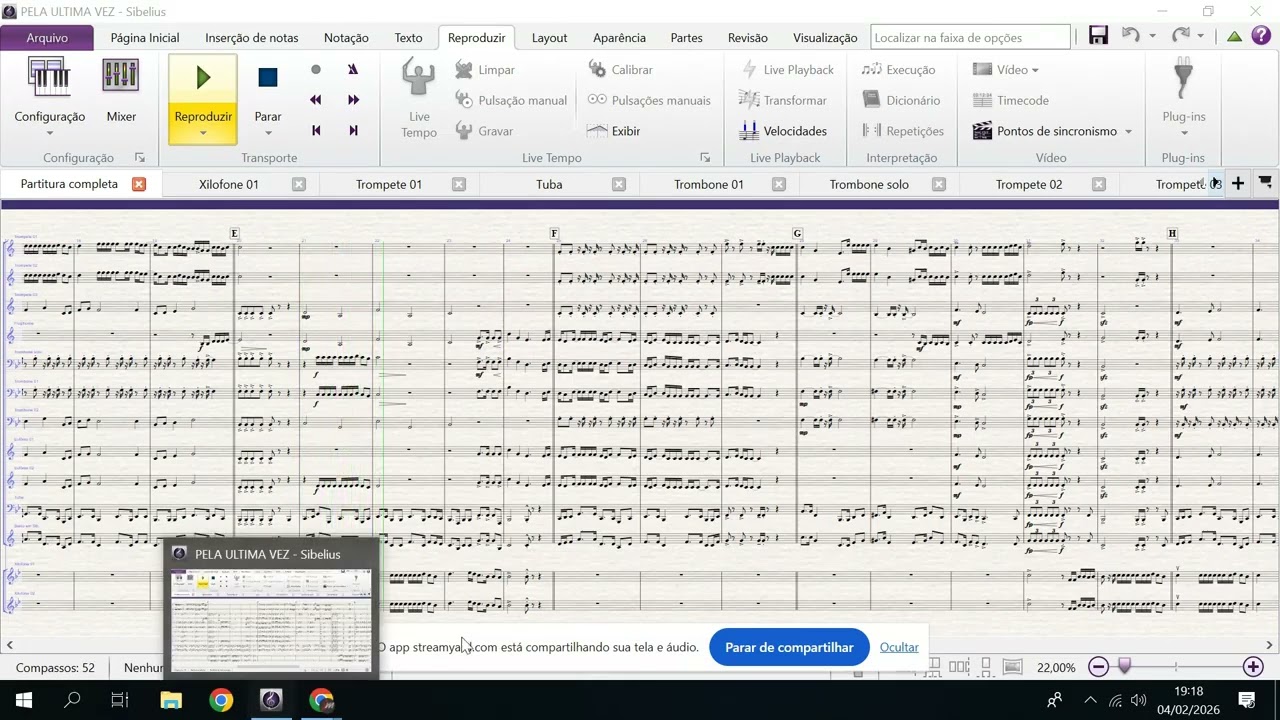Open the document tab list menu
1280x720 pixels.
1265,183
